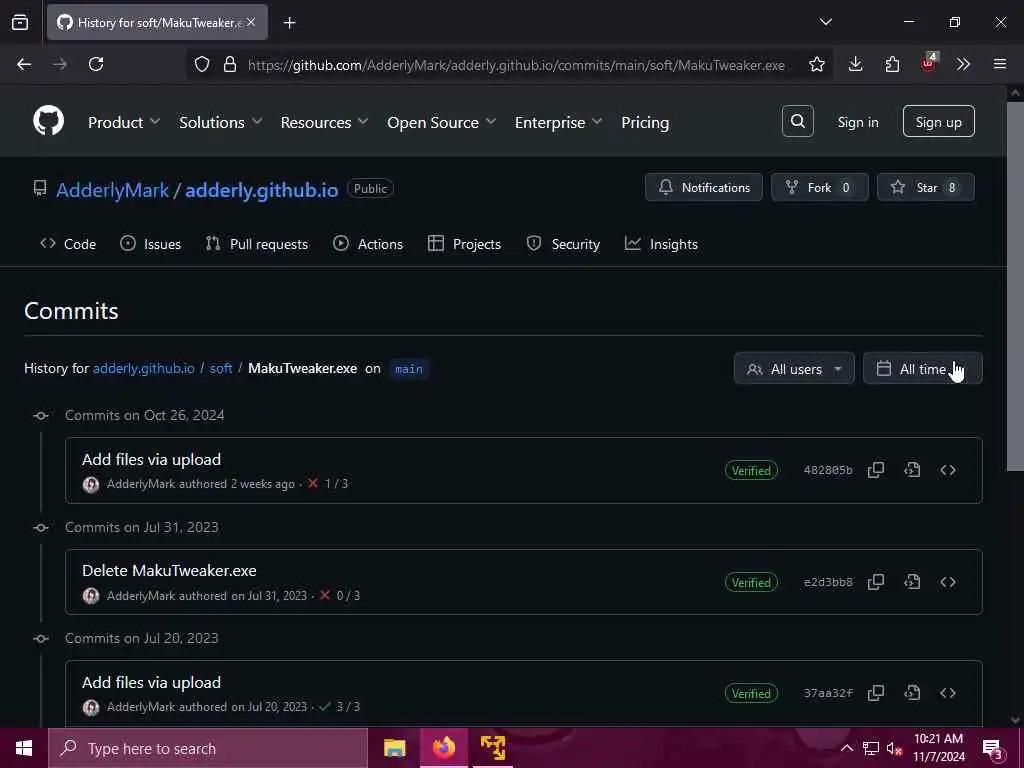This screenshot has height=768, width=1024.
Task: Click the failed checks X for 1 / 3
Action: coord(313,484)
